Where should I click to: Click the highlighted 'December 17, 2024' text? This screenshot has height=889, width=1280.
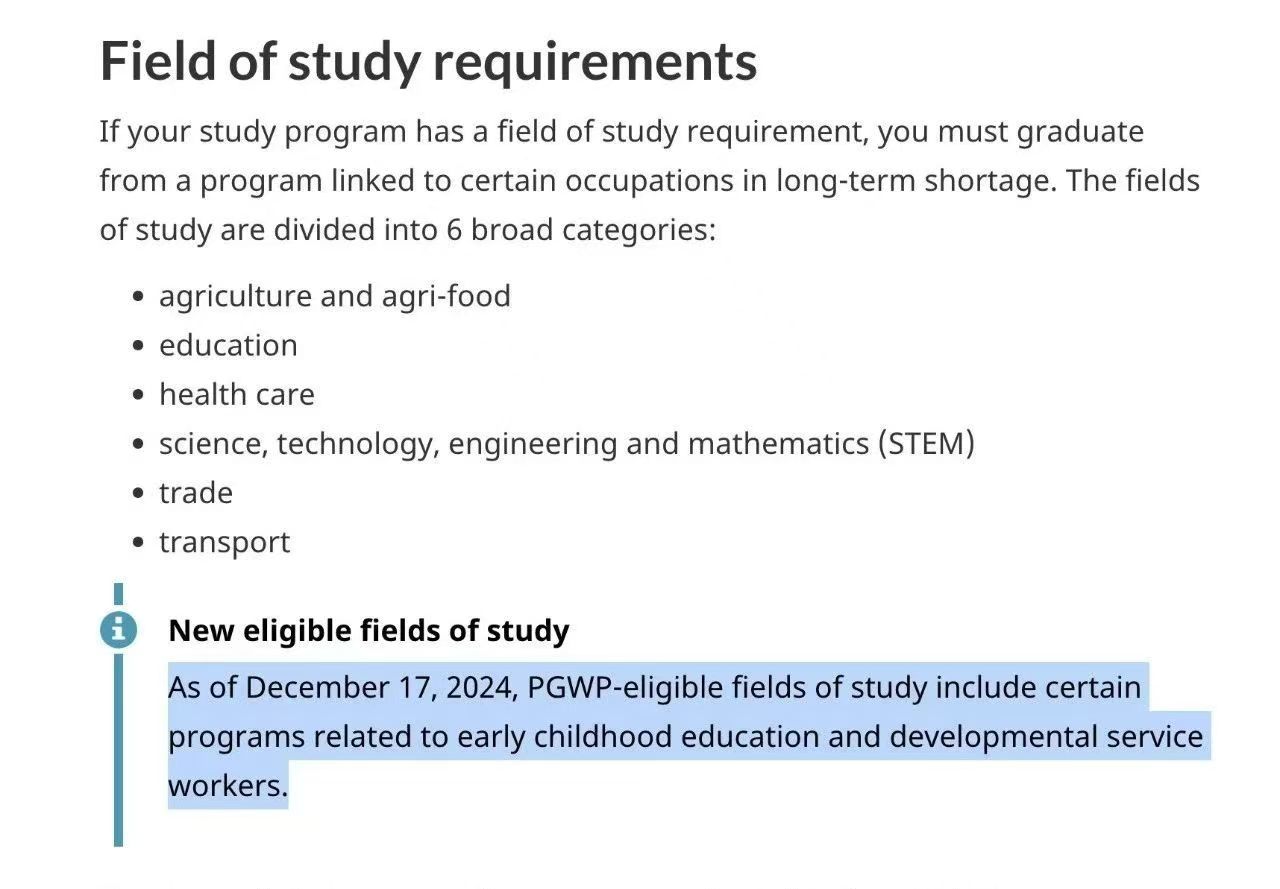pos(381,688)
